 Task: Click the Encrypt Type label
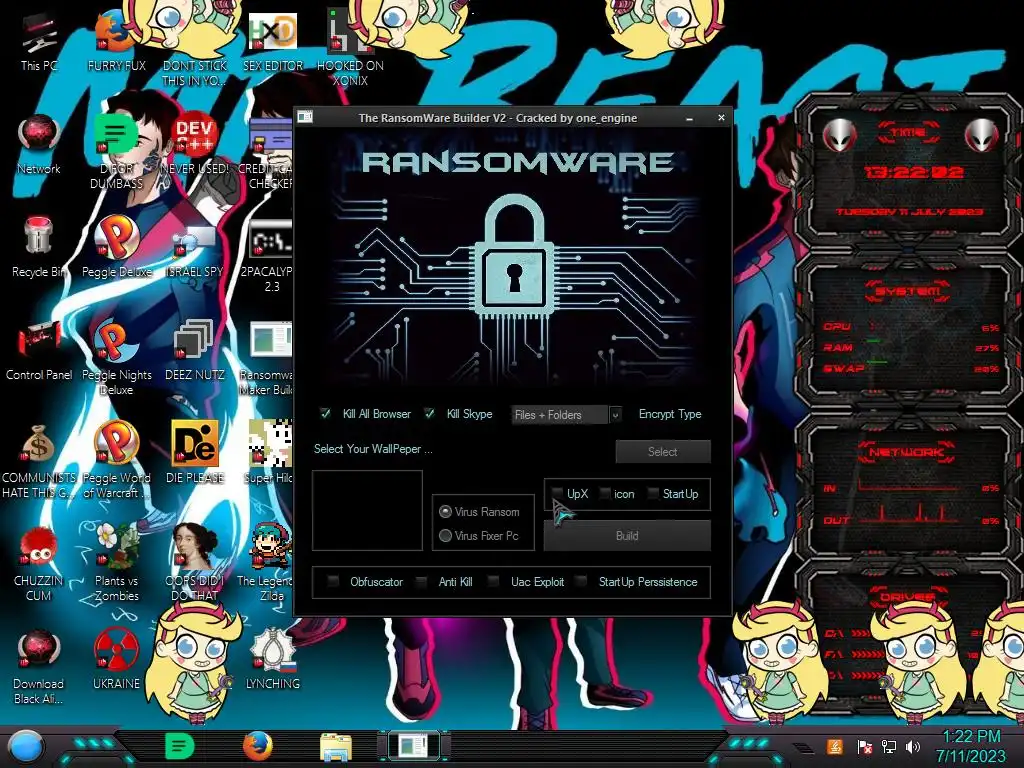tap(670, 414)
